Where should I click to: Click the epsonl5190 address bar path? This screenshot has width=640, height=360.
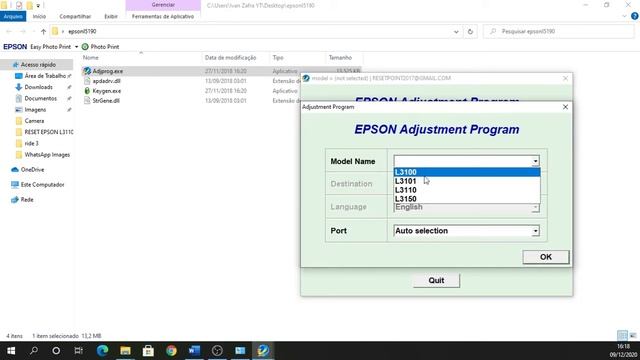point(82,31)
